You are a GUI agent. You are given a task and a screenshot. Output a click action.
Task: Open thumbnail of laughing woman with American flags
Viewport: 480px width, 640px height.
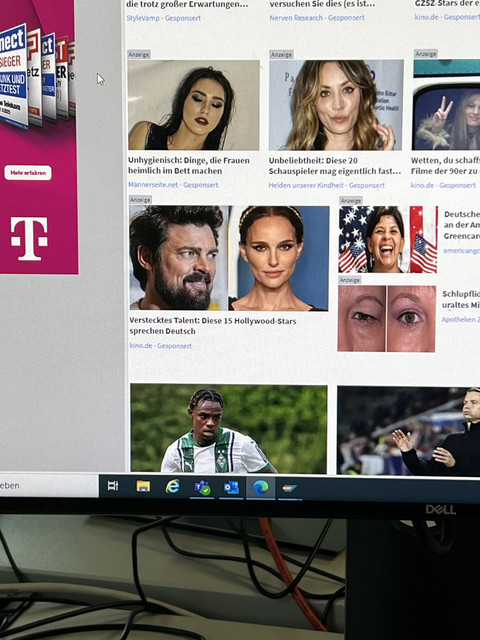pos(388,239)
